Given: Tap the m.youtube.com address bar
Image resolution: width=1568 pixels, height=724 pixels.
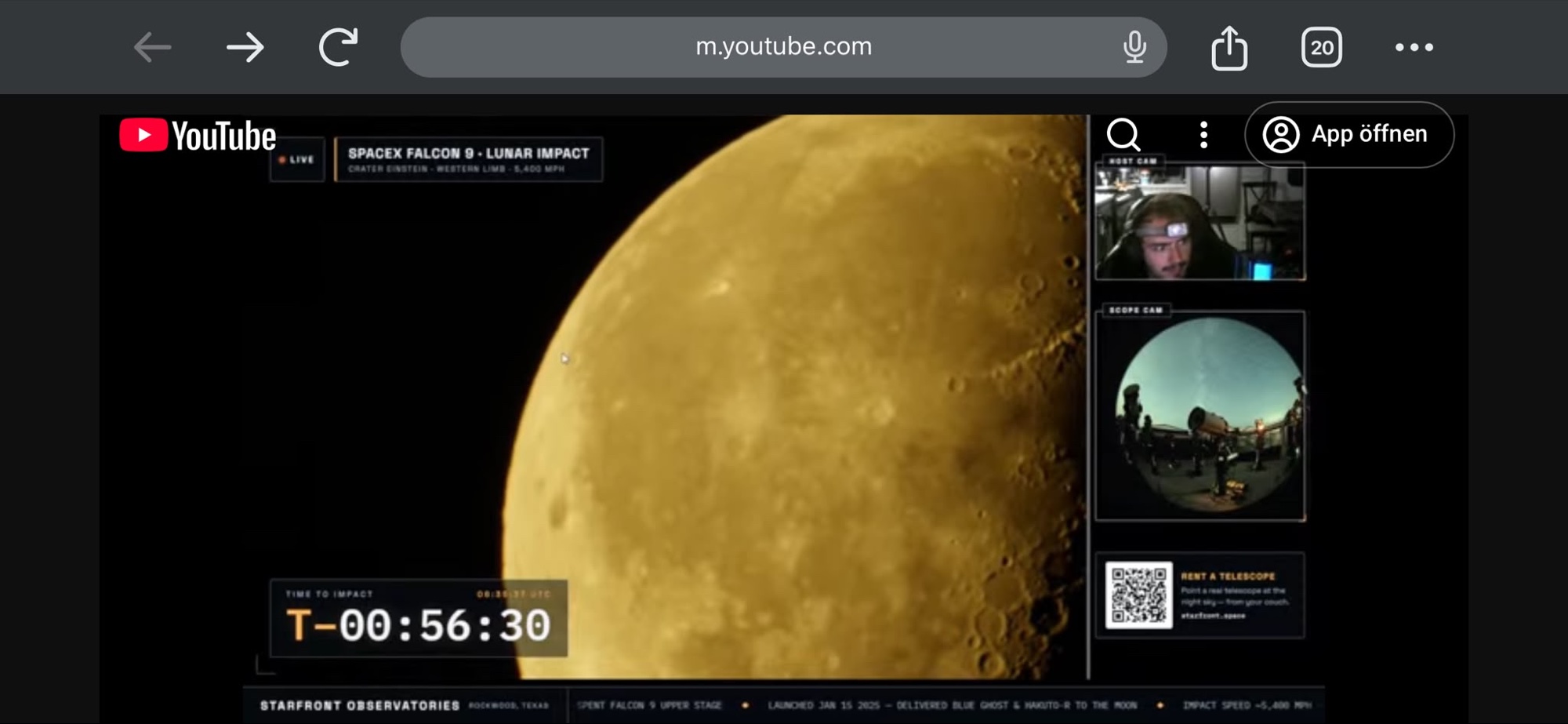Looking at the screenshot, I should click(783, 47).
